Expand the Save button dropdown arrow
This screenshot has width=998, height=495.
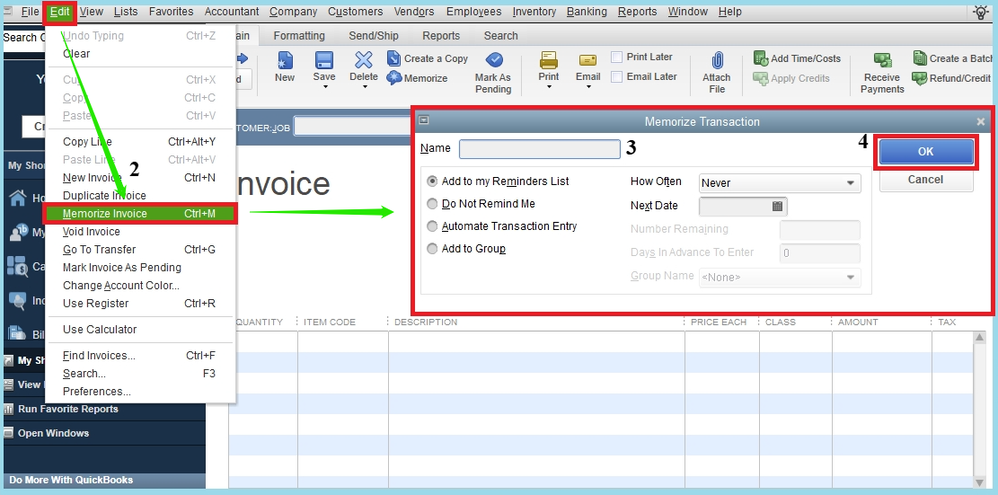point(325,87)
